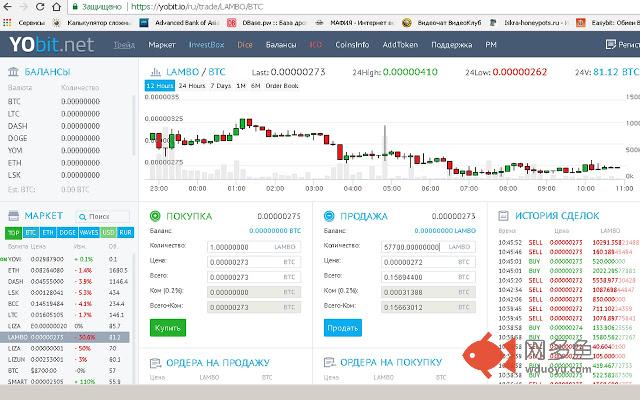The height and width of the screenshot is (400, 640).
Task: Click the browser address bar URL
Action: click(198, 7)
